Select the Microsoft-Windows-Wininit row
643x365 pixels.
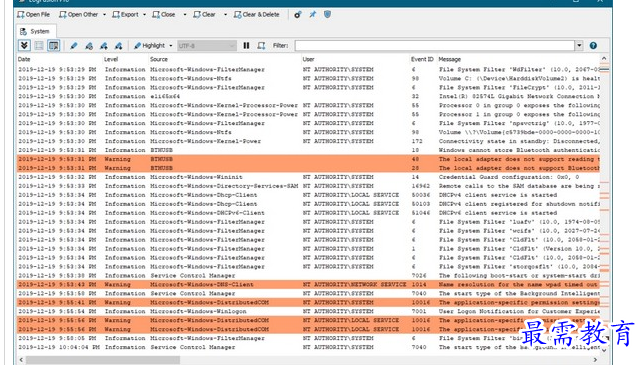pyautogui.click(x=308, y=177)
